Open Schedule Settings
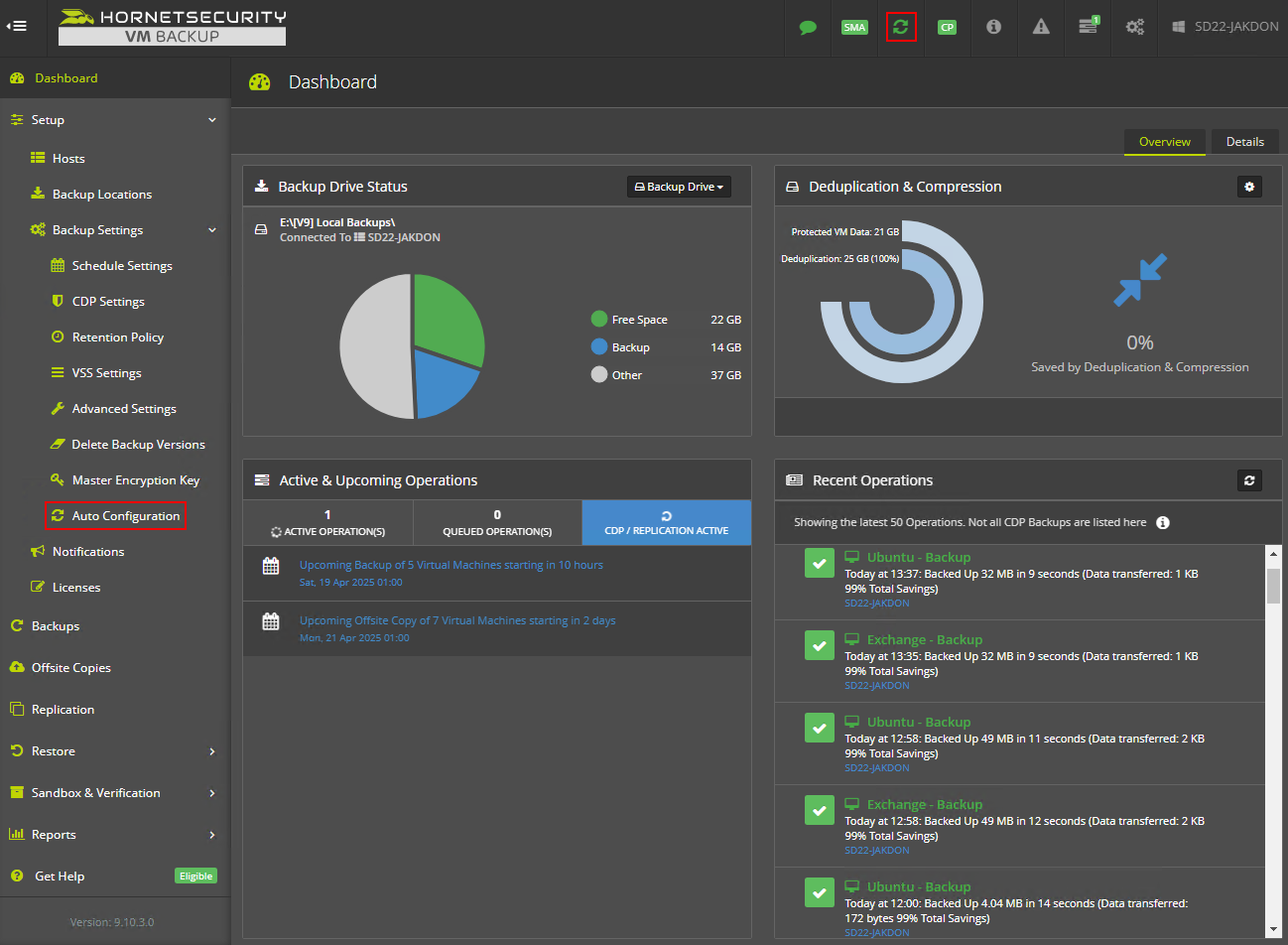The image size is (1288, 945). pyautogui.click(x=122, y=266)
